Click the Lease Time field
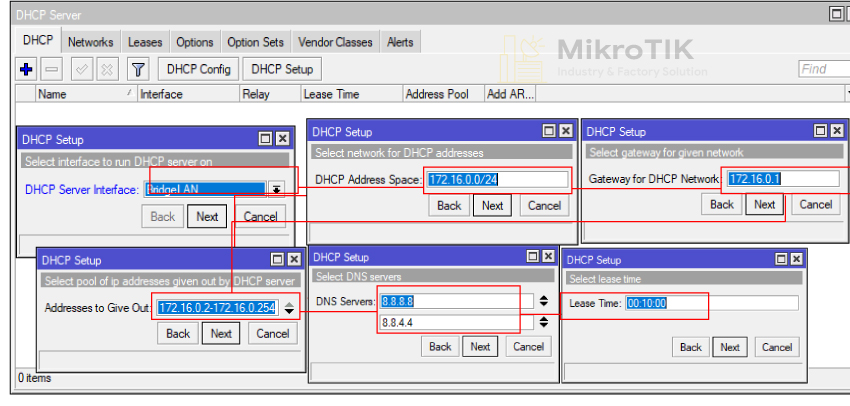Image resolution: width=850 pixels, height=406 pixels. click(712, 303)
